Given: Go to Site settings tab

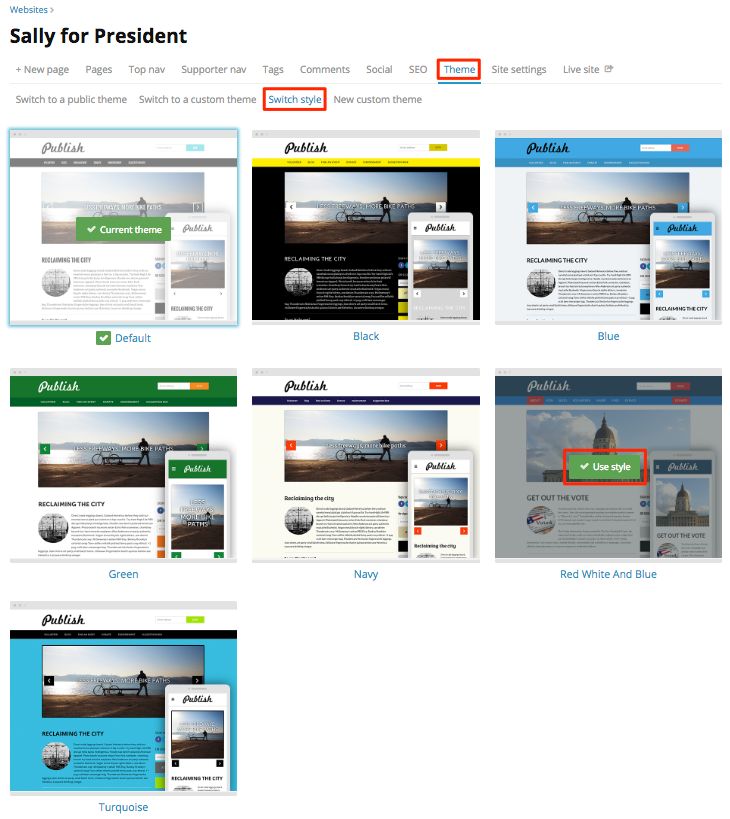Looking at the screenshot, I should tap(519, 70).
